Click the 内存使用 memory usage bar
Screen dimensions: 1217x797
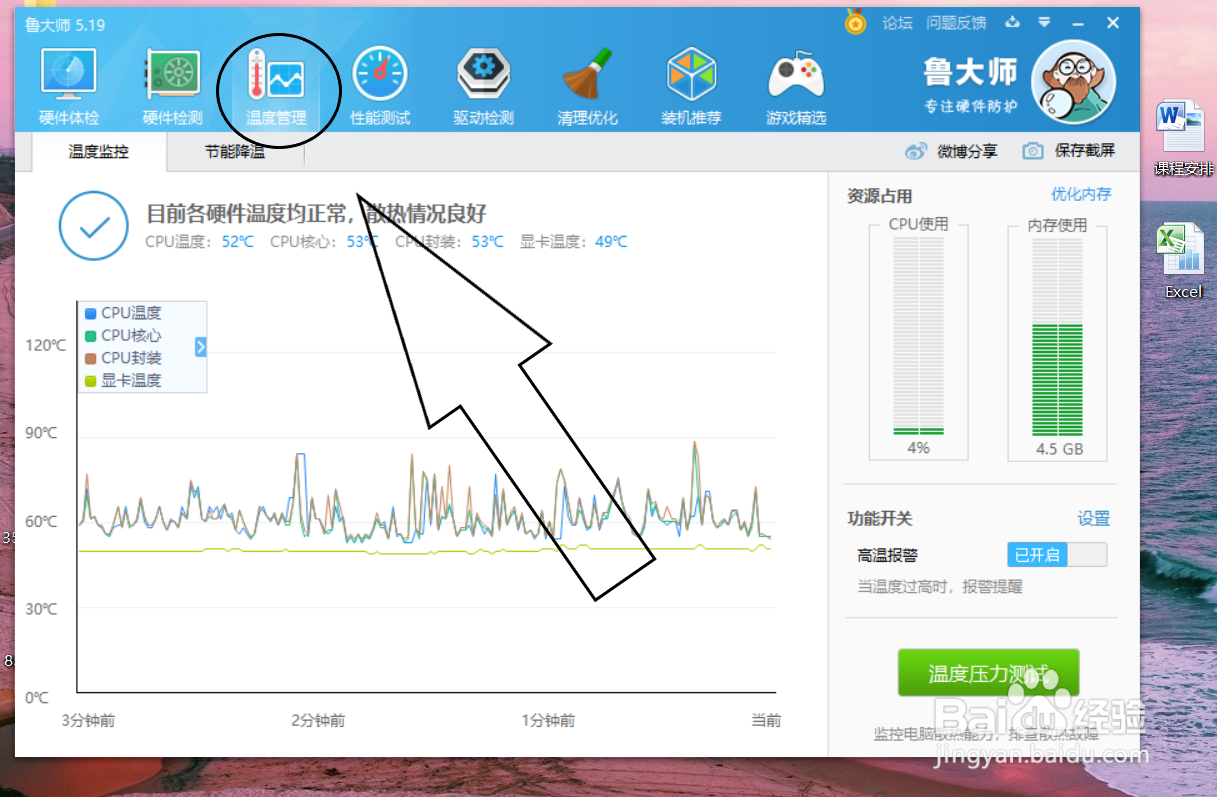pos(1057,335)
